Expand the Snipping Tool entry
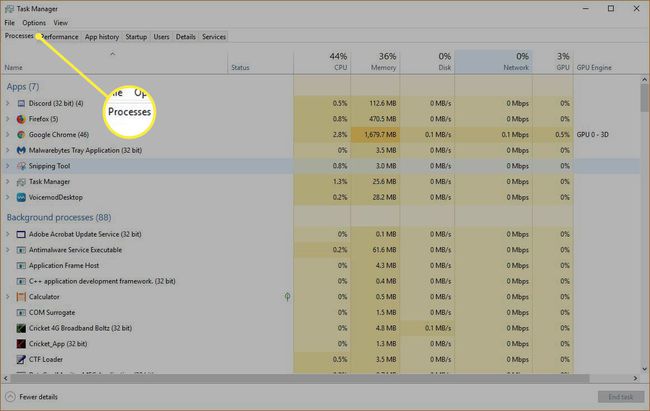Screen dimensions: 650x411 pos(7,166)
